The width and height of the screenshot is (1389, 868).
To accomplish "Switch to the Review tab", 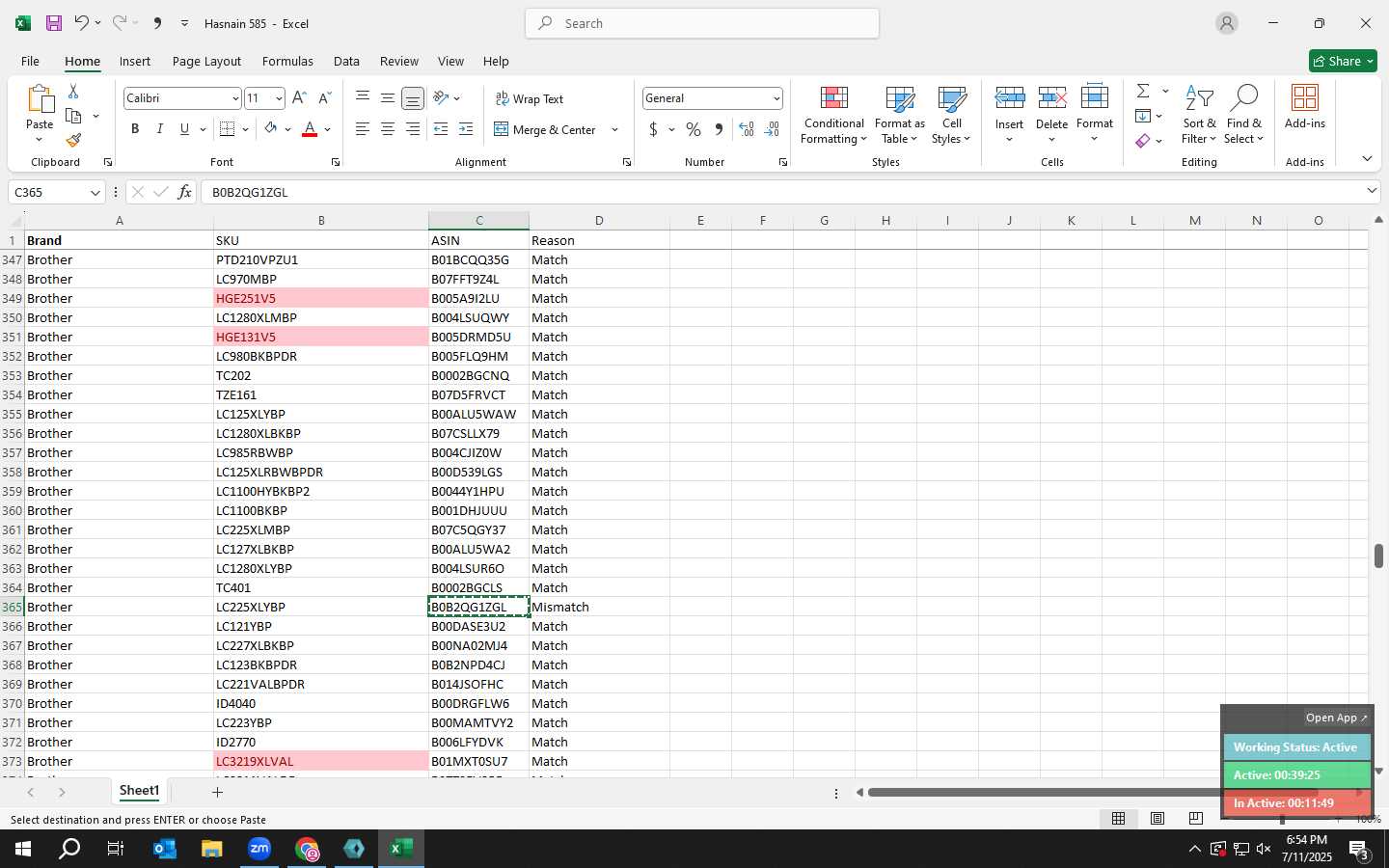I will 399,61.
